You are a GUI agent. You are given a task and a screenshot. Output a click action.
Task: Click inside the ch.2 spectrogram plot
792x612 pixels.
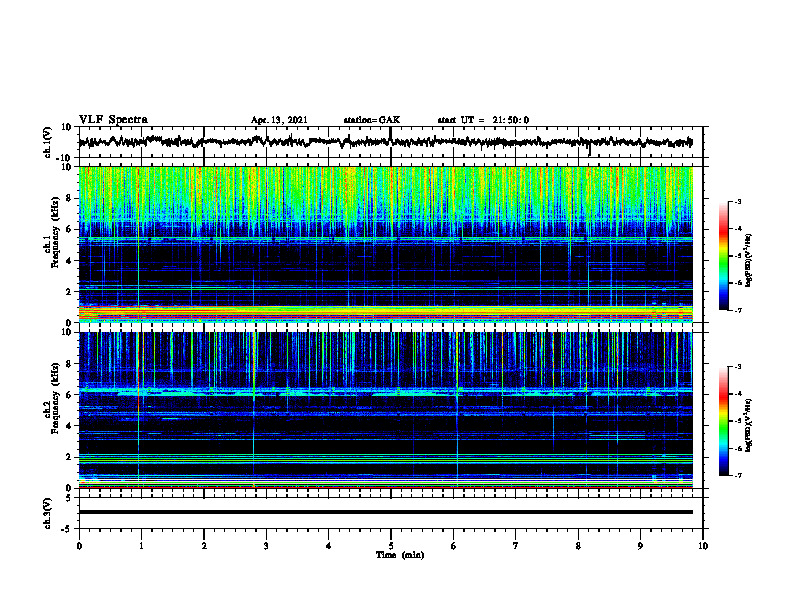[x=386, y=410]
